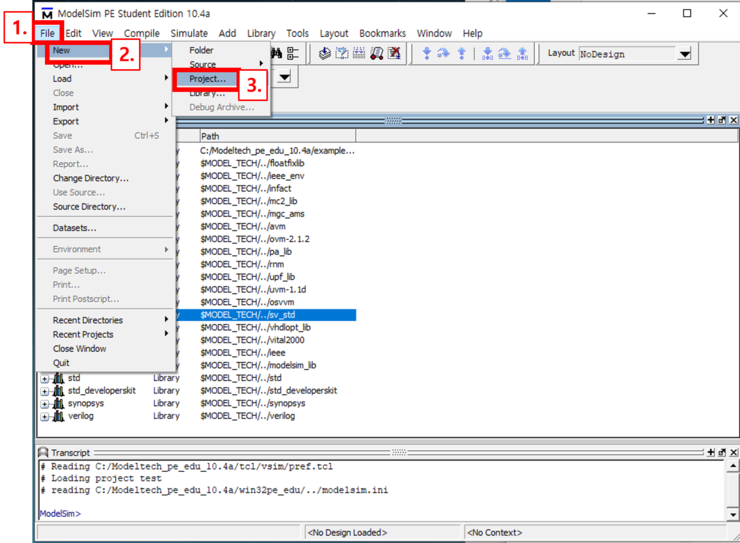
Task: Click the Step Out up-arrow icon
Action: click(x=462, y=53)
